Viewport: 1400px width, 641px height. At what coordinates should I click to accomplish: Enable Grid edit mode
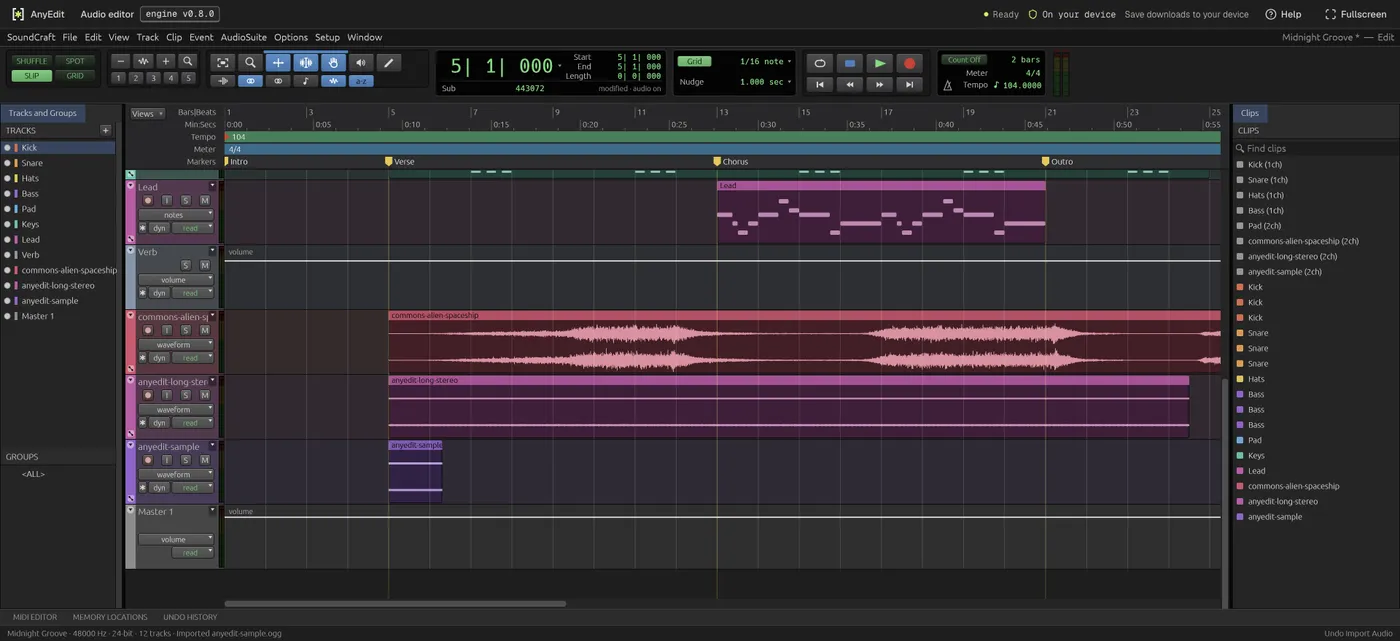coord(75,76)
